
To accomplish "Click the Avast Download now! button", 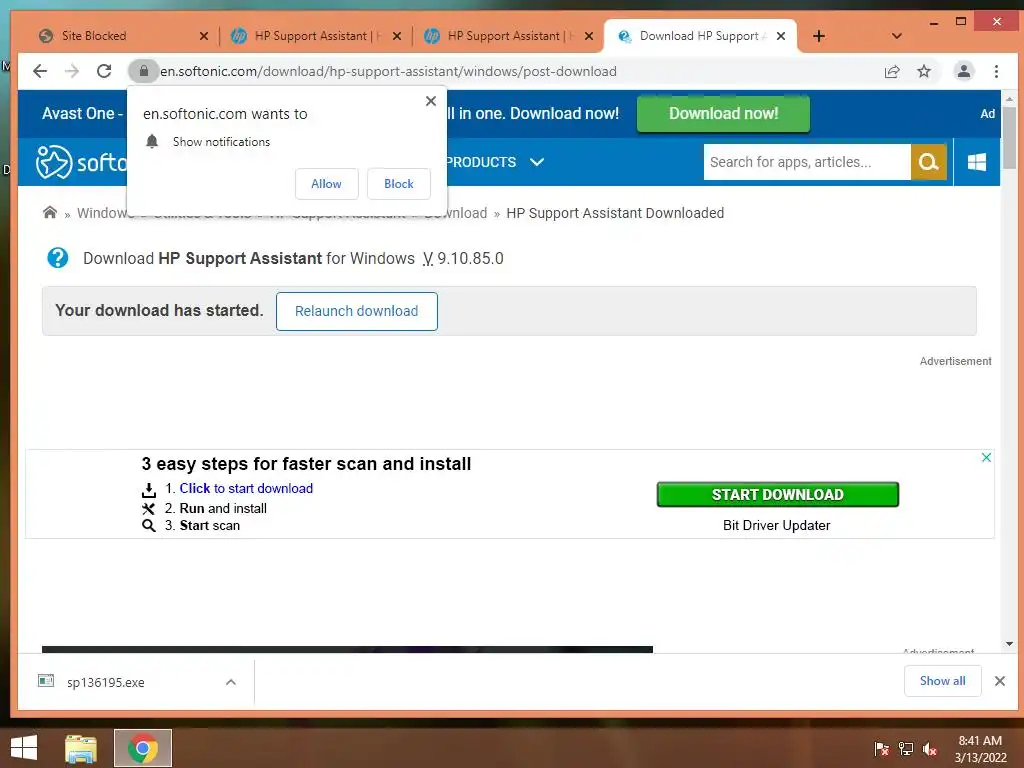I will pos(723,114).
